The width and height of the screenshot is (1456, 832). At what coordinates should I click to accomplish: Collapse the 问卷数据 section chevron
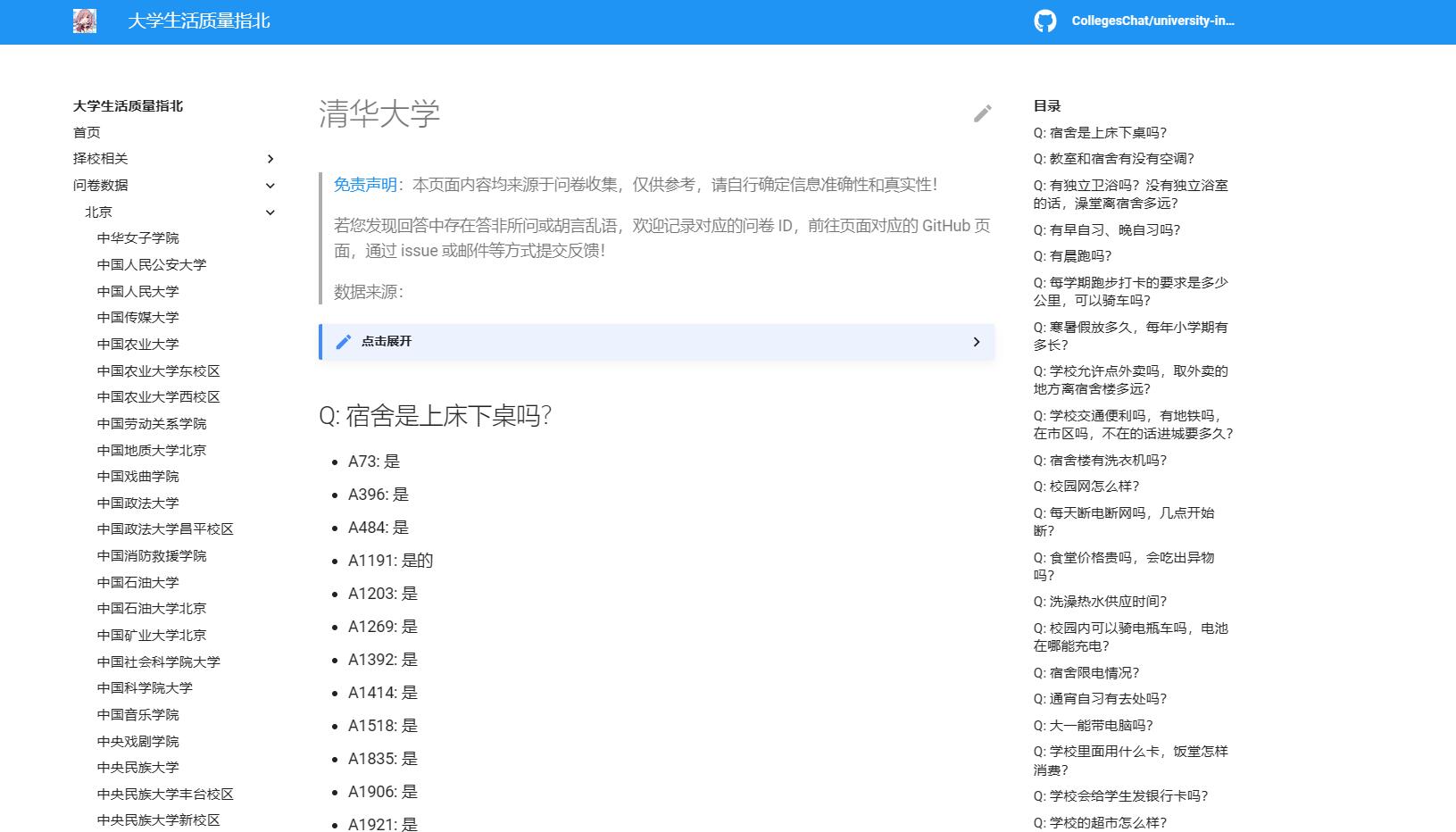pyautogui.click(x=270, y=186)
